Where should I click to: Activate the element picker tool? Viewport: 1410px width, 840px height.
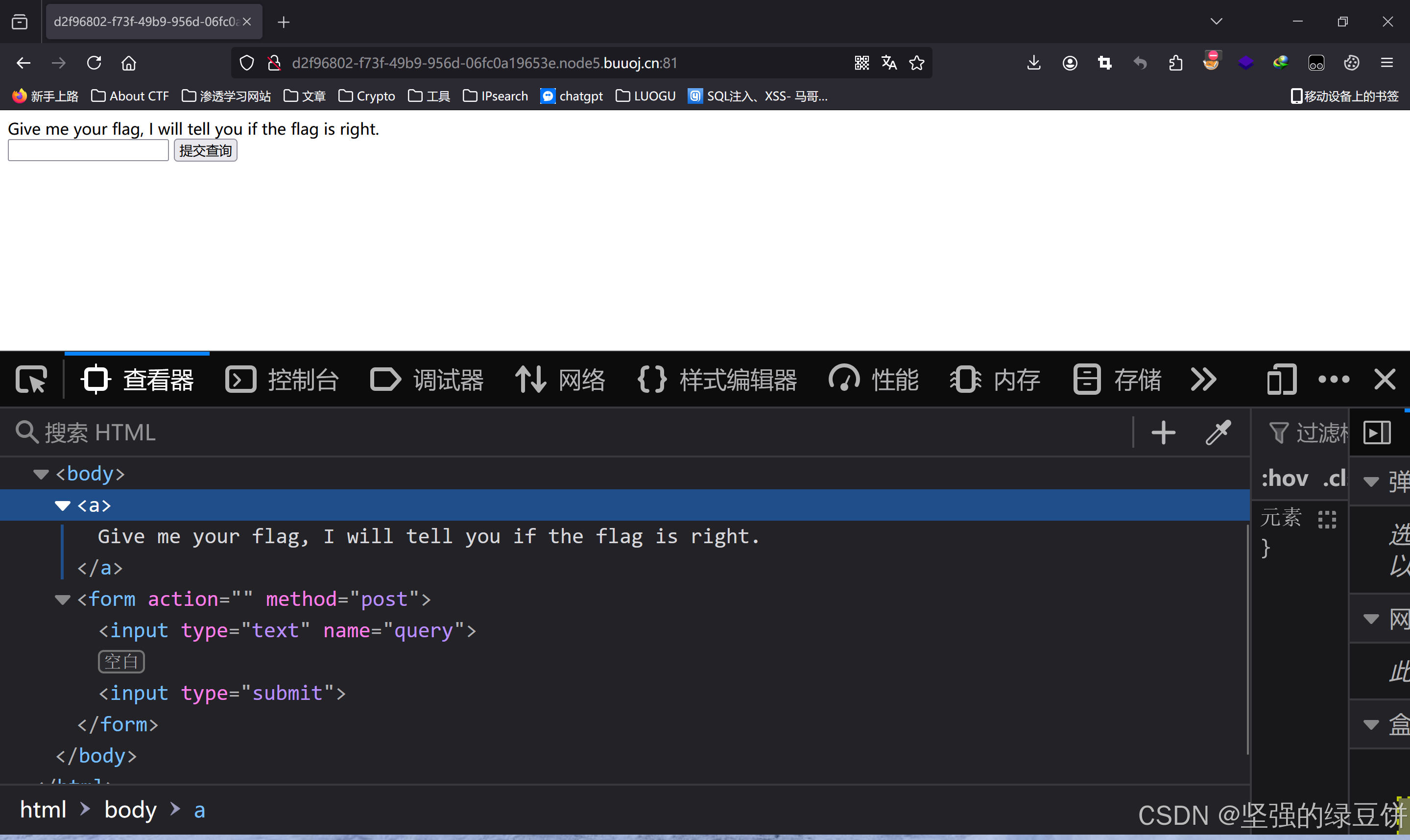tap(31, 379)
